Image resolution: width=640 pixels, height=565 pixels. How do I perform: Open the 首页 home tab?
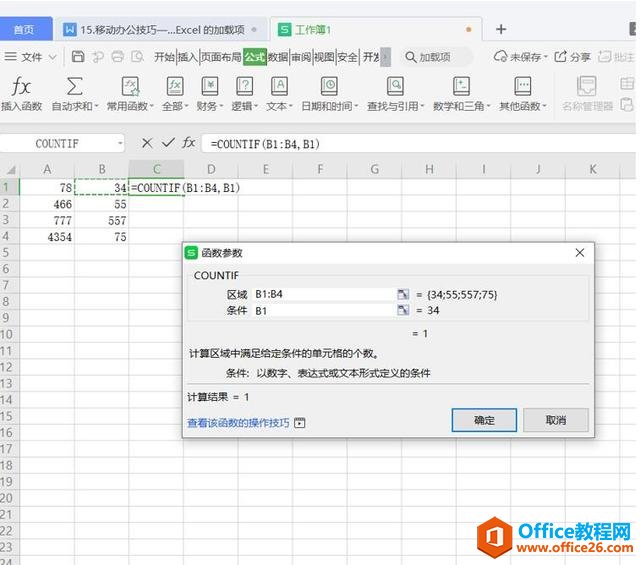(x=24, y=29)
